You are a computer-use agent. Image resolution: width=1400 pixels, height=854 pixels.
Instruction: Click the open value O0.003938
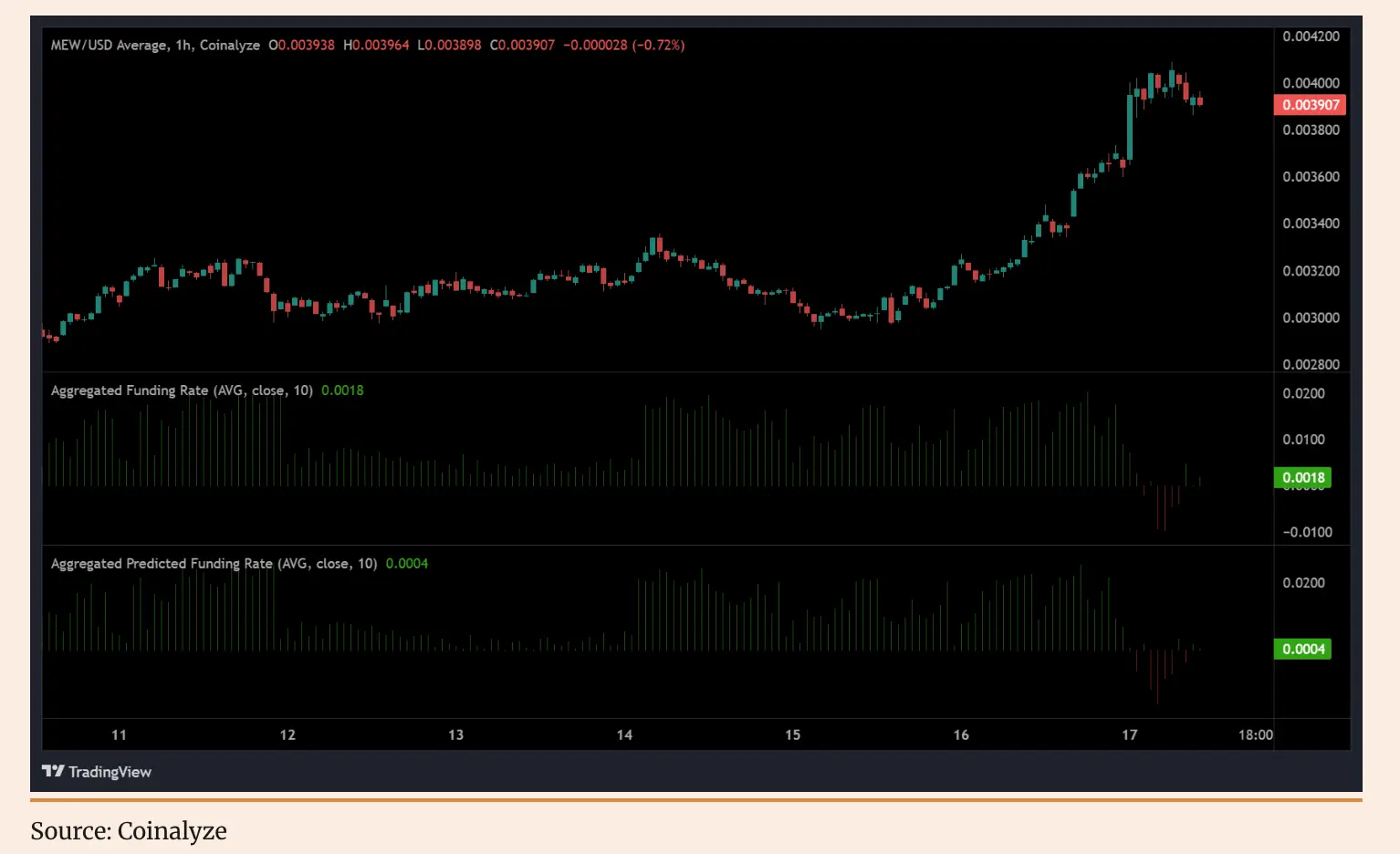click(302, 45)
